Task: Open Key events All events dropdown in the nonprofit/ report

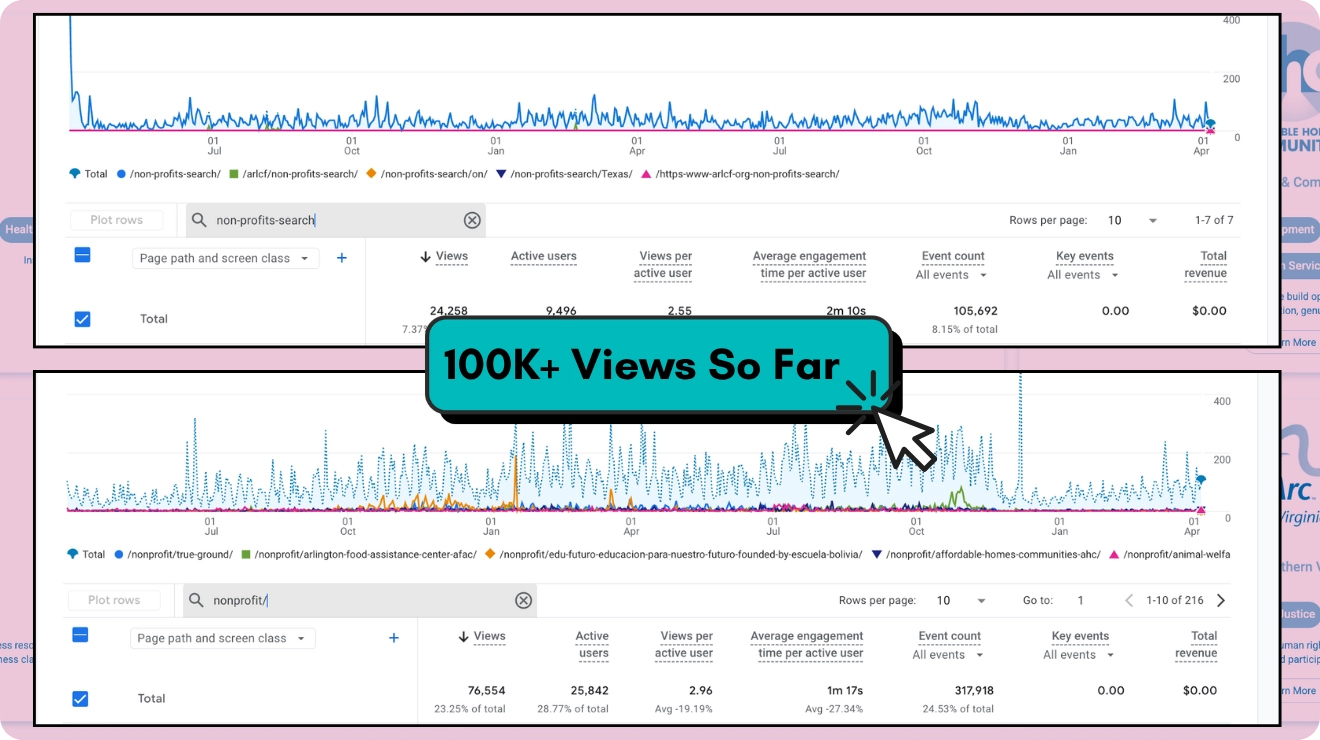Action: pos(1079,655)
